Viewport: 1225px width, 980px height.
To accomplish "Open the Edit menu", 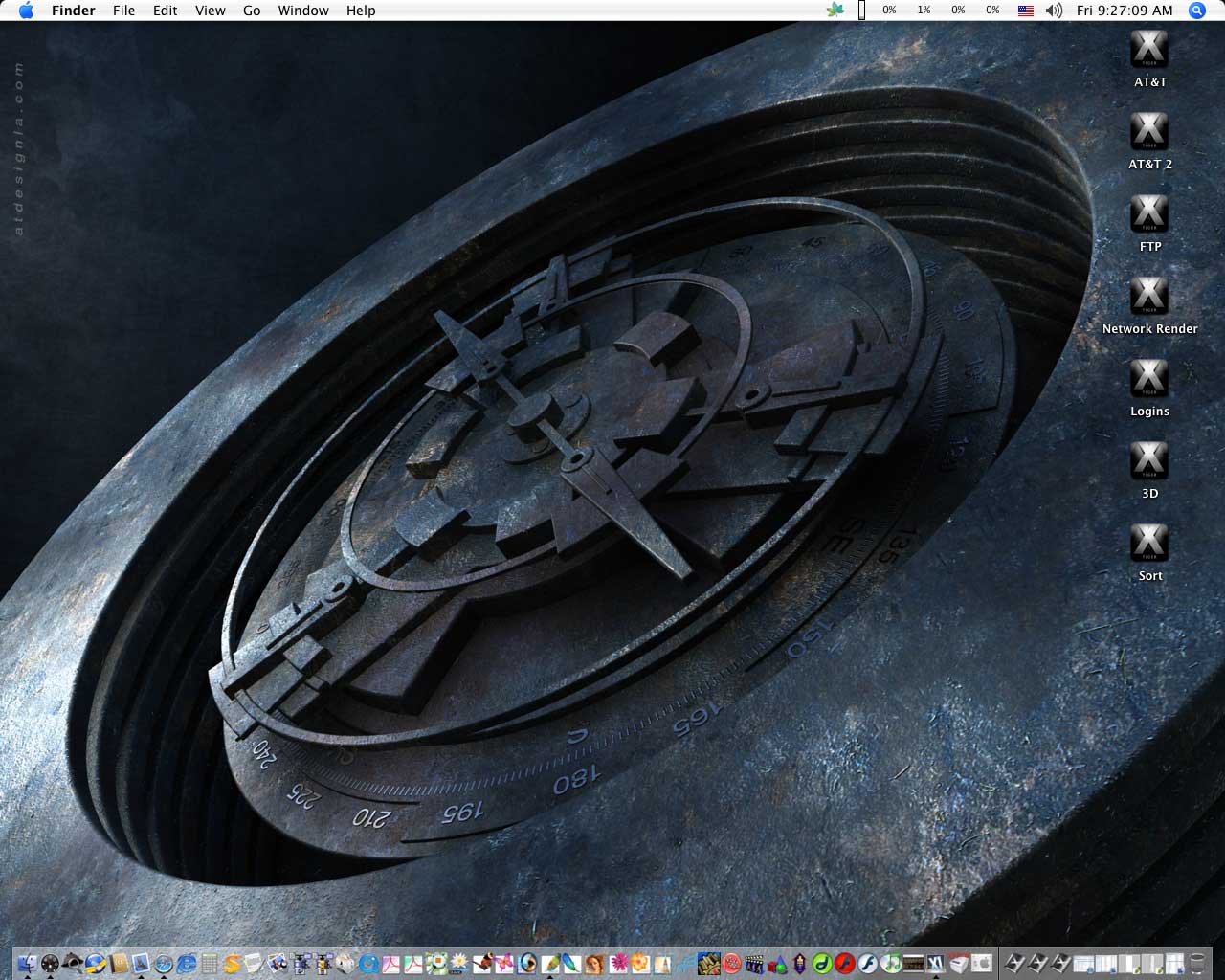I will point(166,11).
